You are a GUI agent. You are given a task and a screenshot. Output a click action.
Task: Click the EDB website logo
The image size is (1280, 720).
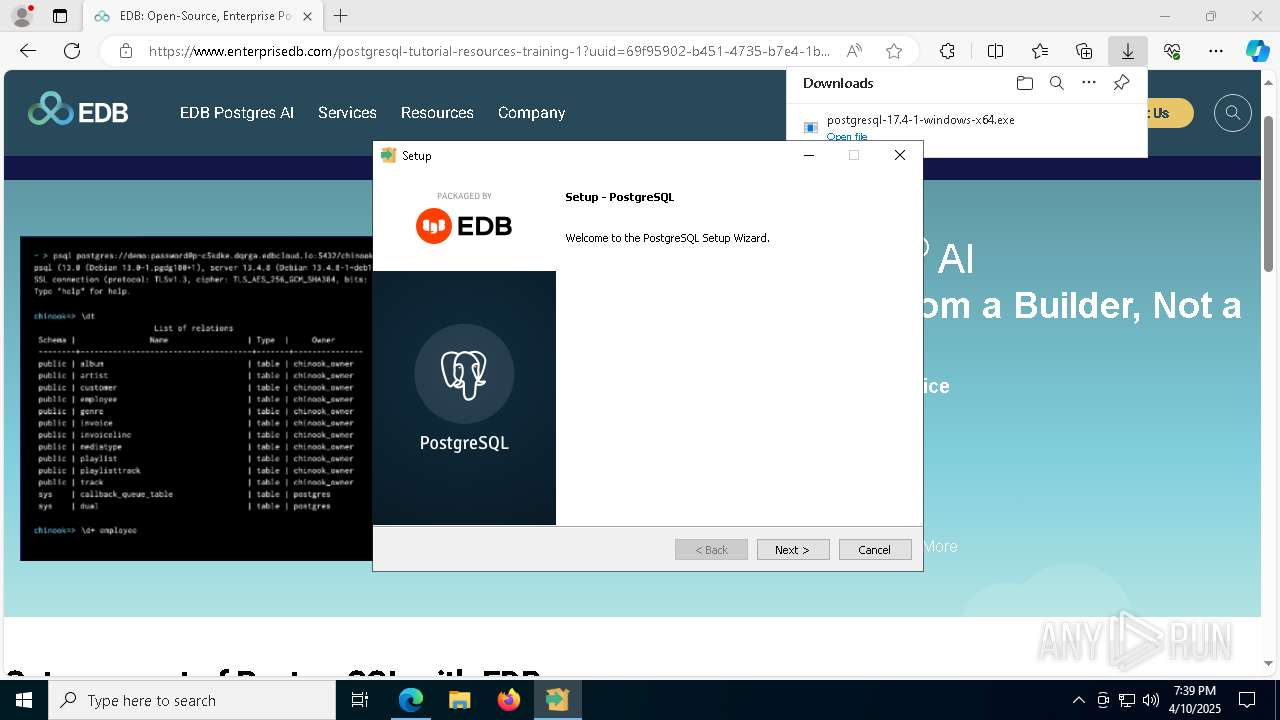(78, 111)
